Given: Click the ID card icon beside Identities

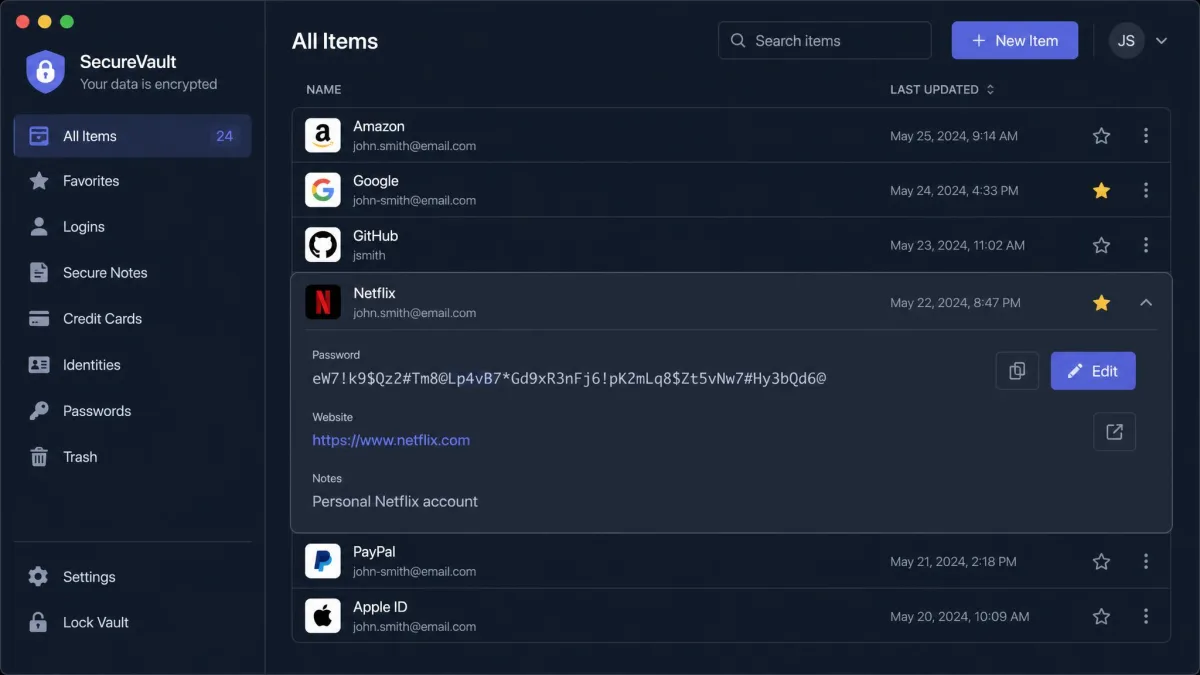Looking at the screenshot, I should pos(39,365).
